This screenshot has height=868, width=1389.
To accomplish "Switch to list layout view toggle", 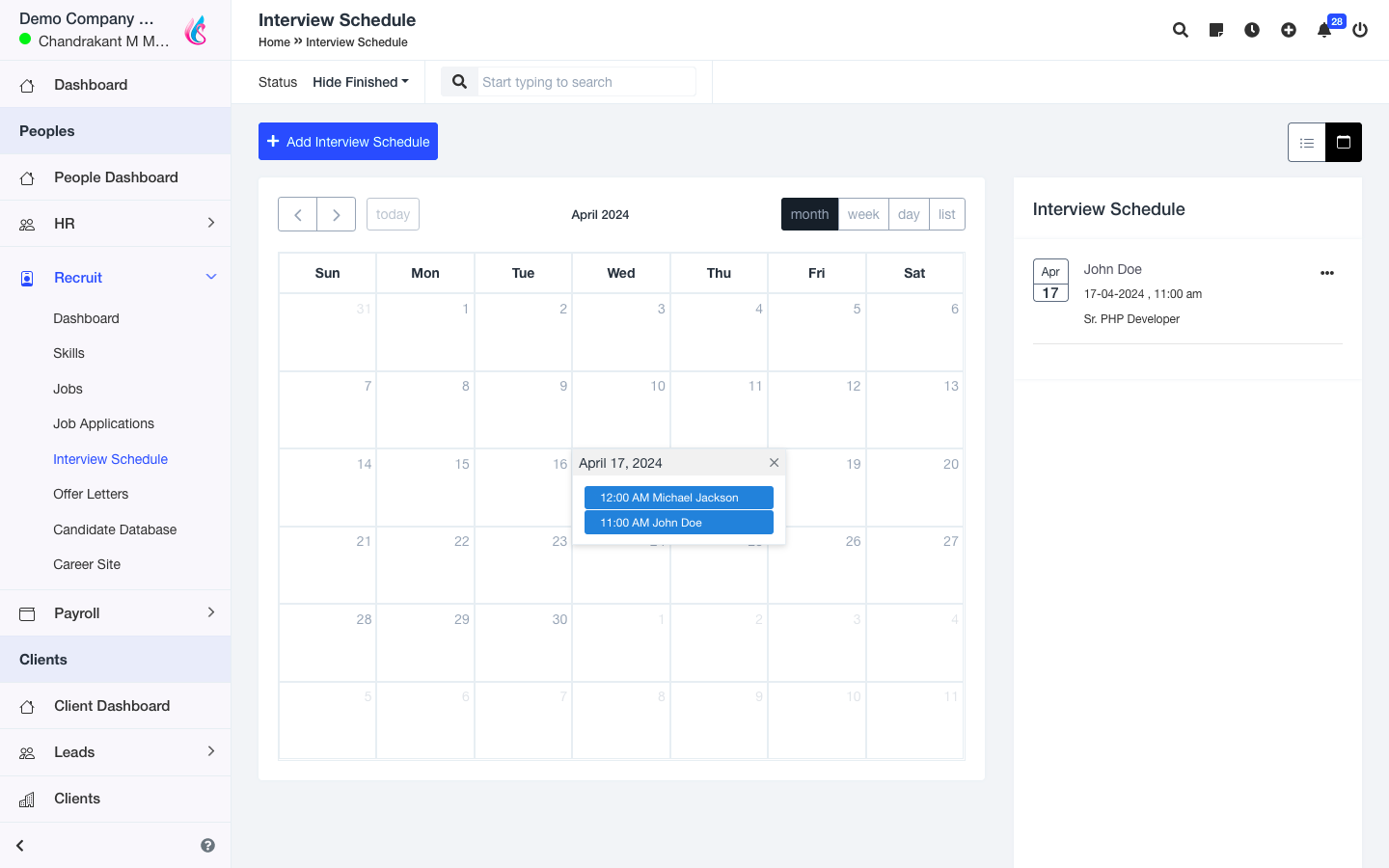I will pos(1307,143).
